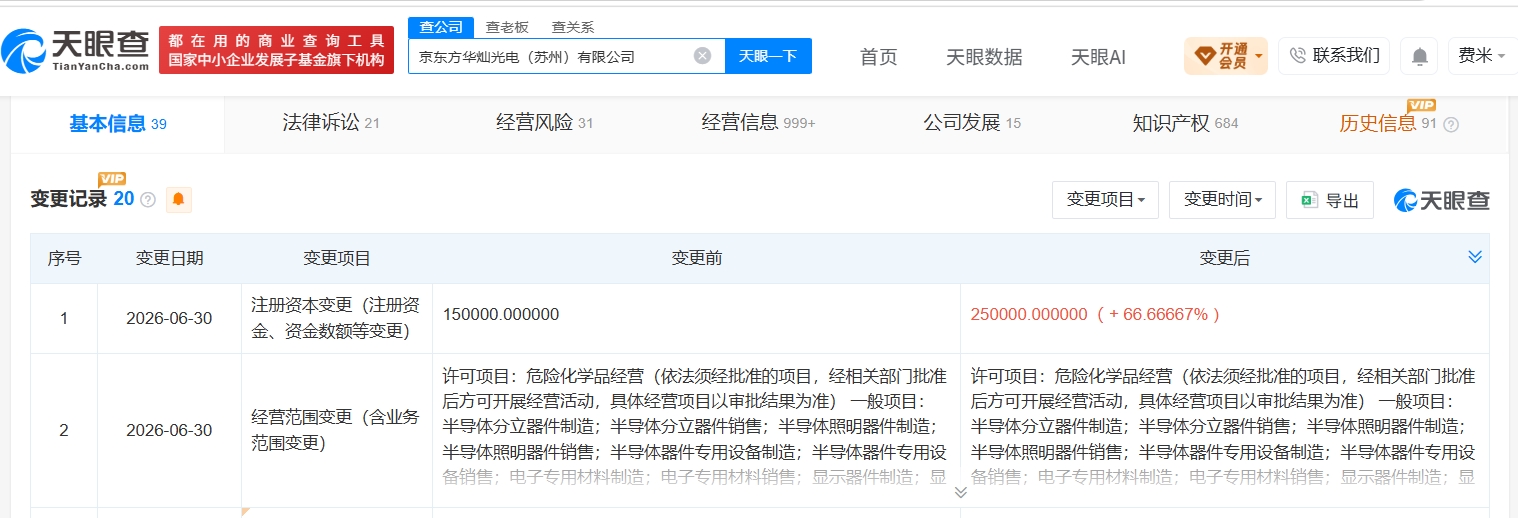Viewport: 1518px width, 518px height.
Task: Click the 联系我们 contact button
Action: tap(1334, 56)
